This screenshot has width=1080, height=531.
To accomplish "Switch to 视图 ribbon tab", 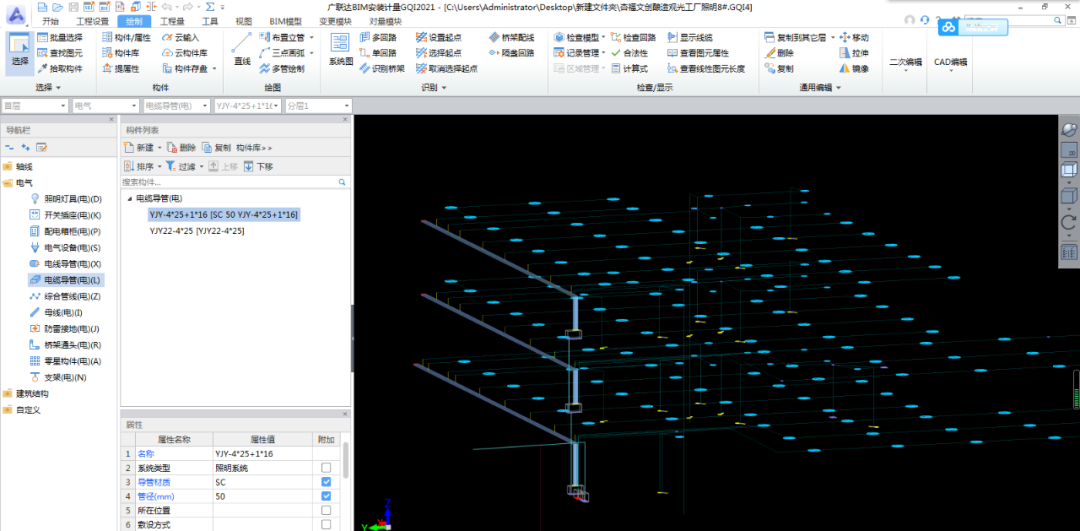I will 244,21.
